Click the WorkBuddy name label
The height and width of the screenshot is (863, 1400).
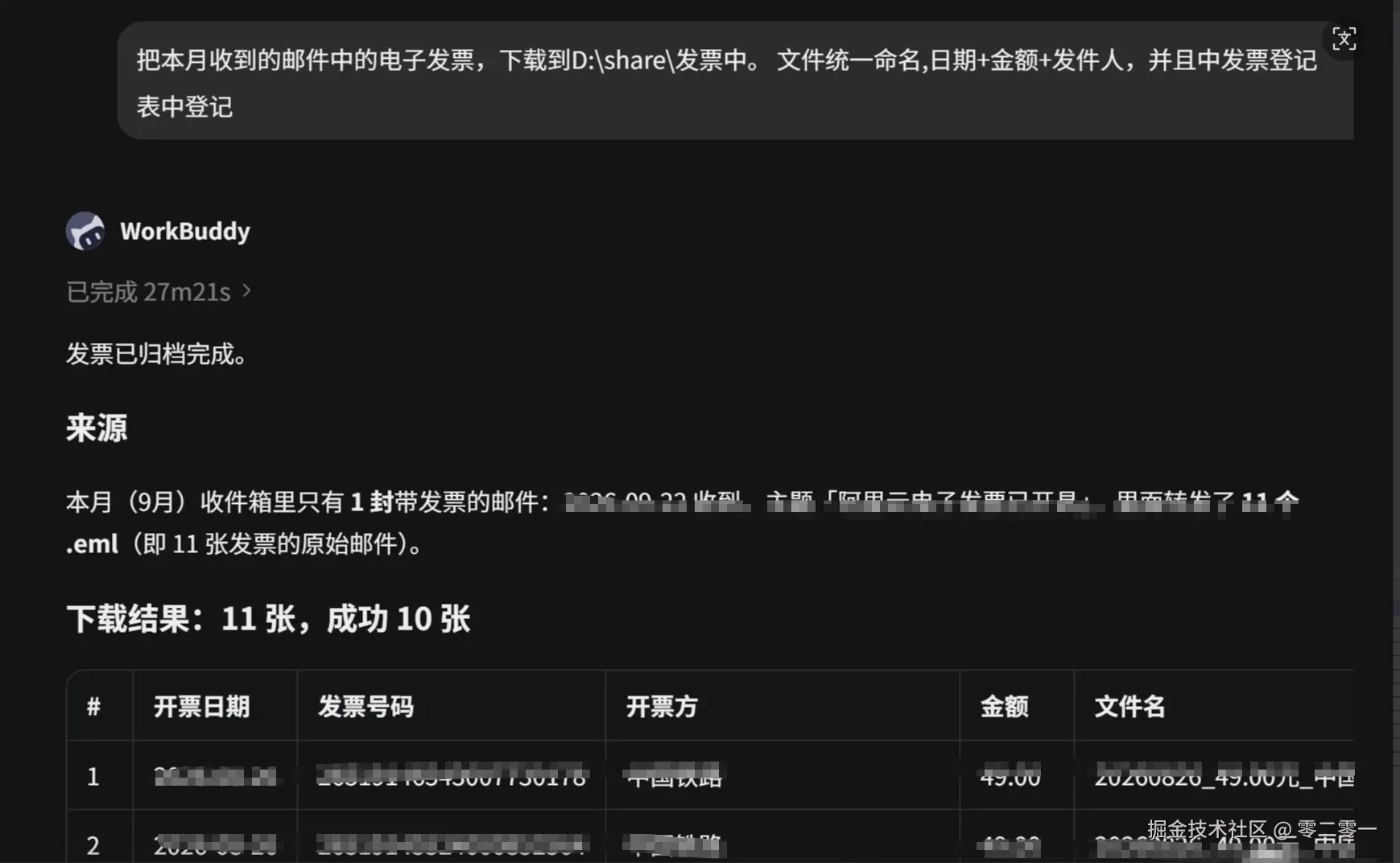pyautogui.click(x=185, y=231)
